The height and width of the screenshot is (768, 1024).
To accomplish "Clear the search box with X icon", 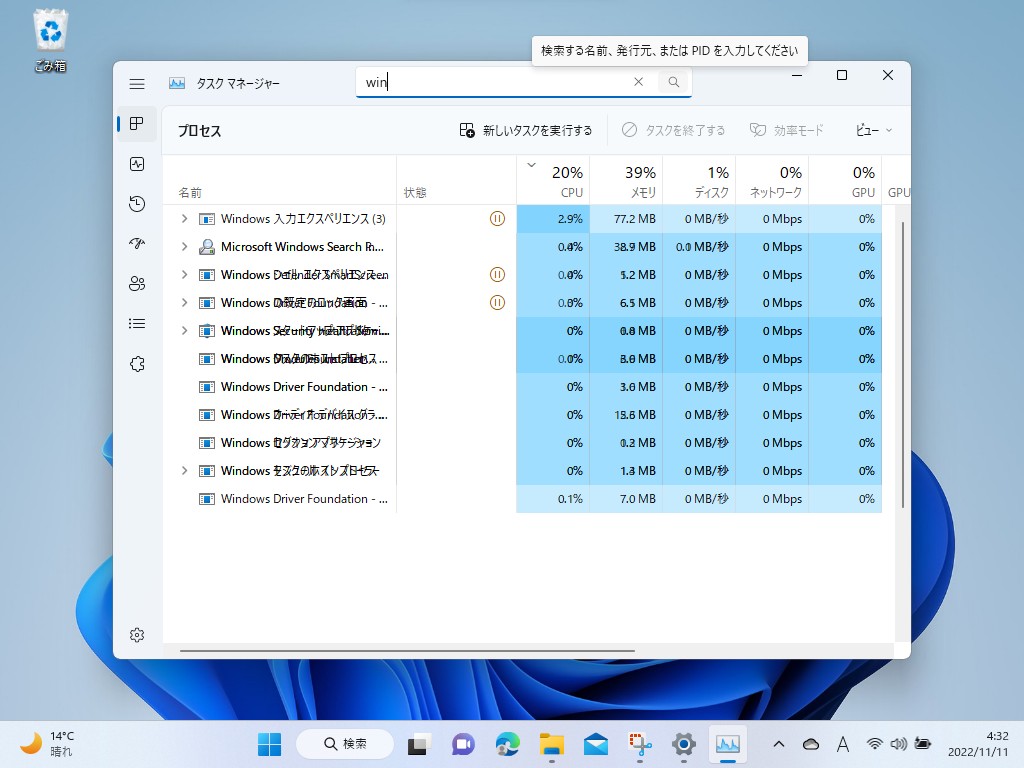I will 638,82.
